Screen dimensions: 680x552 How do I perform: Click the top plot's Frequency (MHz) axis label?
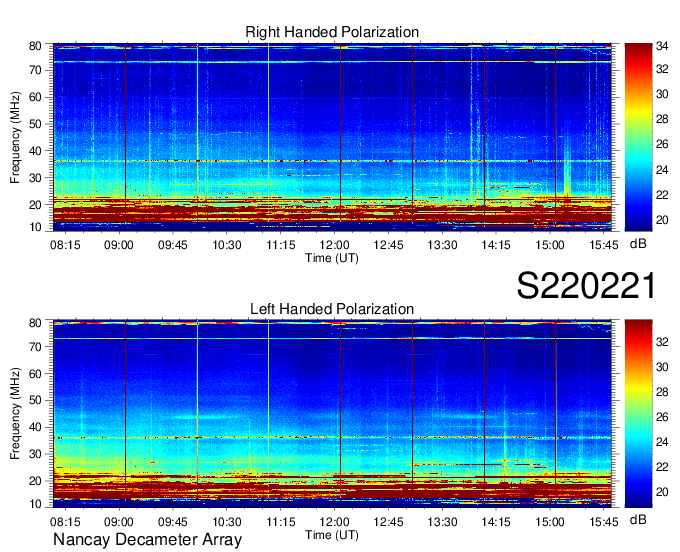coord(15,137)
